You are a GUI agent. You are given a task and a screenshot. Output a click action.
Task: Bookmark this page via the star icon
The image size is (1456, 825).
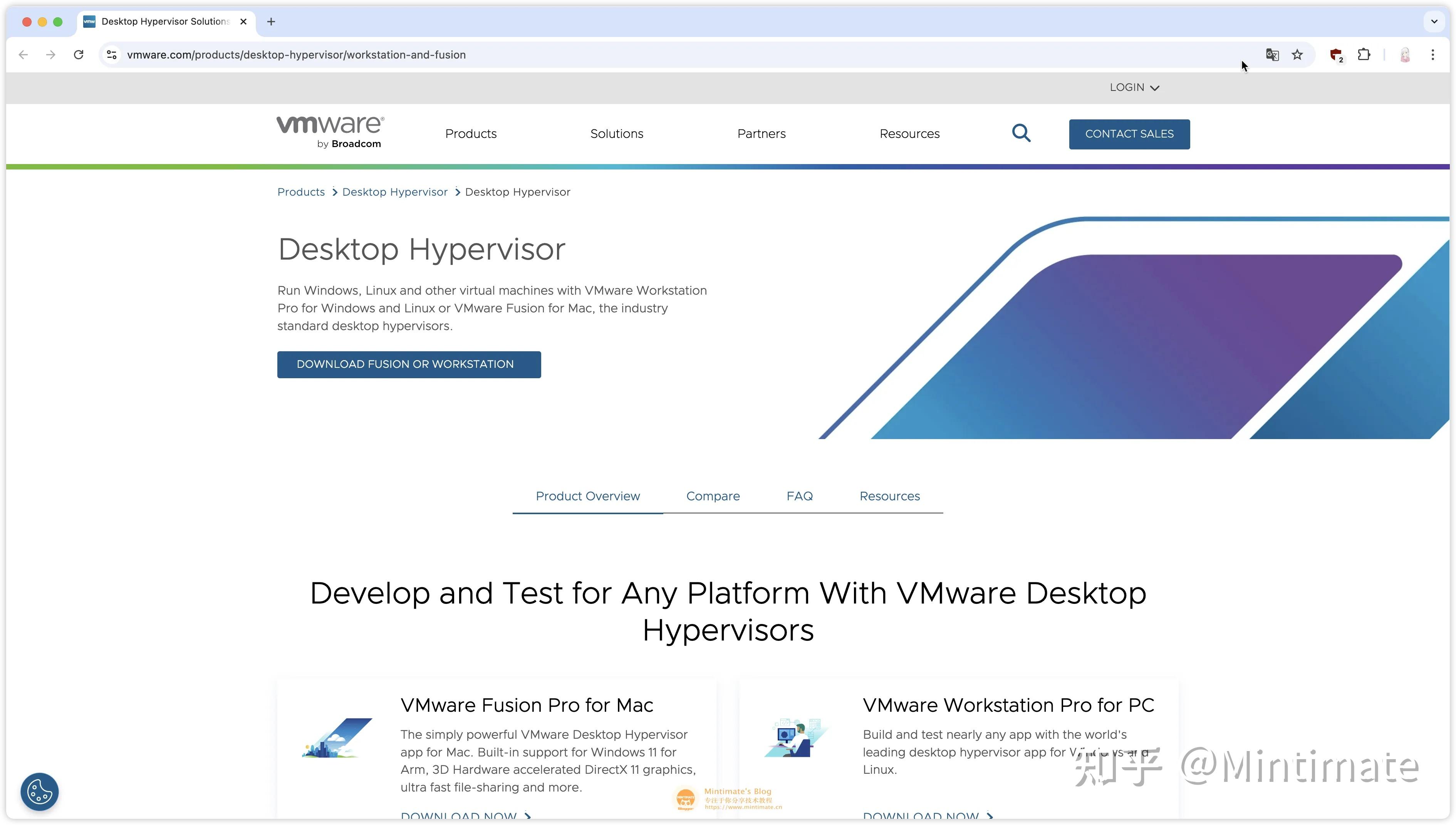[x=1297, y=54]
